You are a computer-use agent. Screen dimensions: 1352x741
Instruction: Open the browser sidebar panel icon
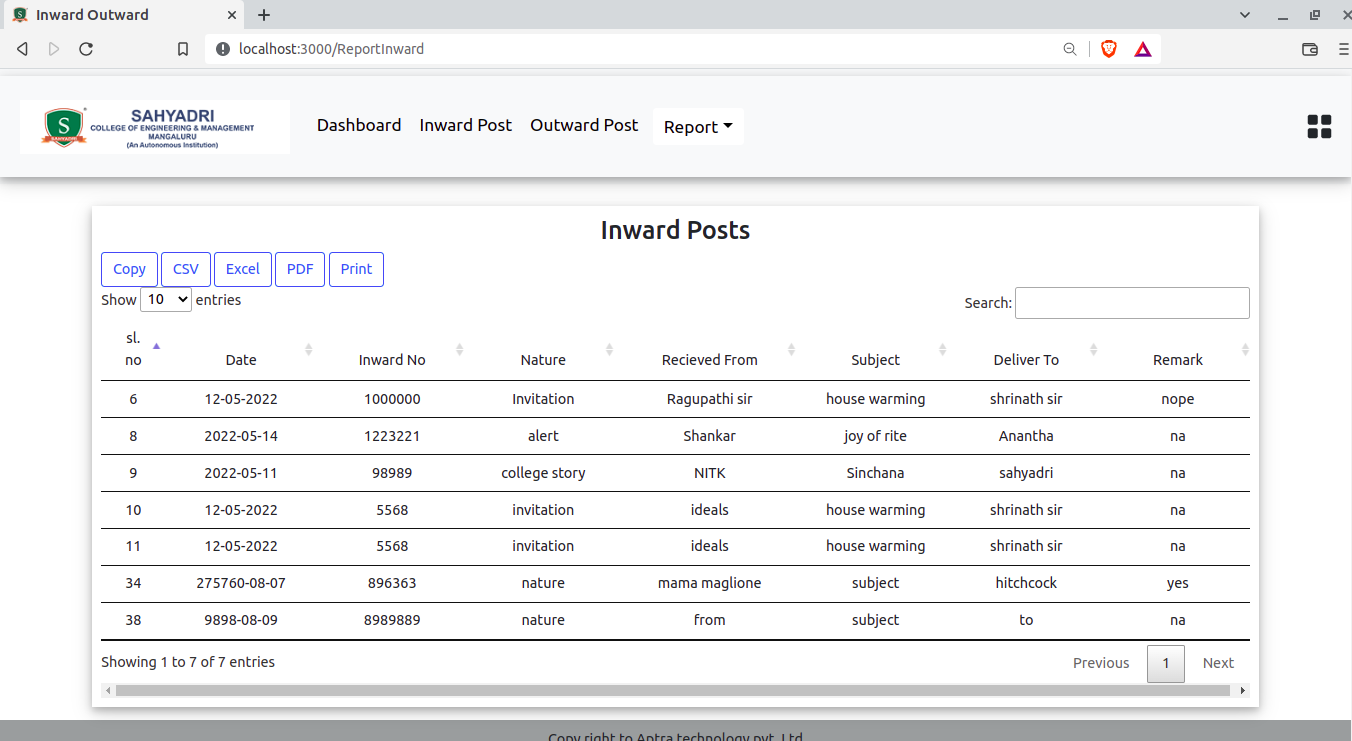(1310, 48)
